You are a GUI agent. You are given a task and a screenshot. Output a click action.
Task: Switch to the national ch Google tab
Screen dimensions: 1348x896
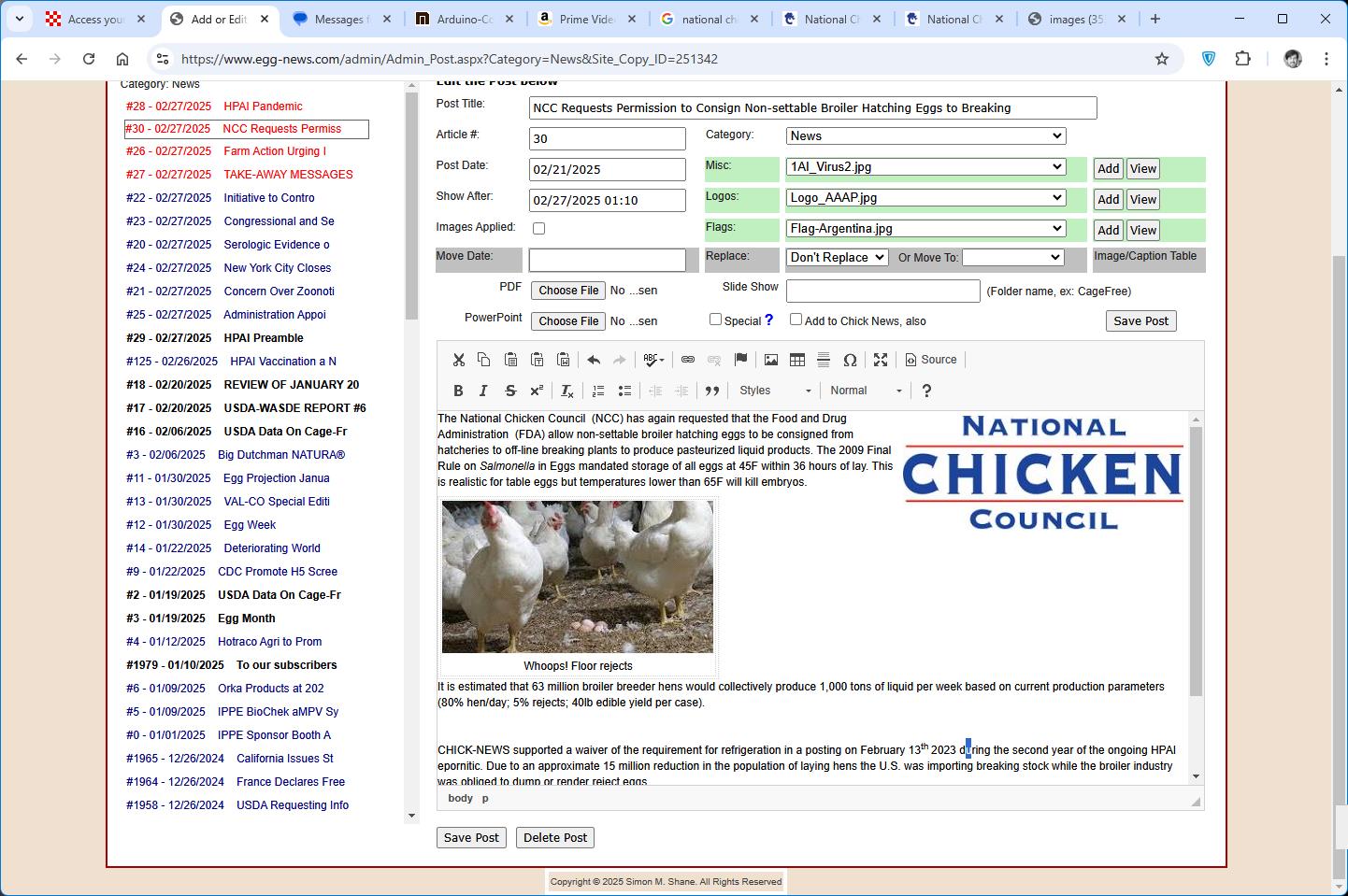(x=710, y=20)
